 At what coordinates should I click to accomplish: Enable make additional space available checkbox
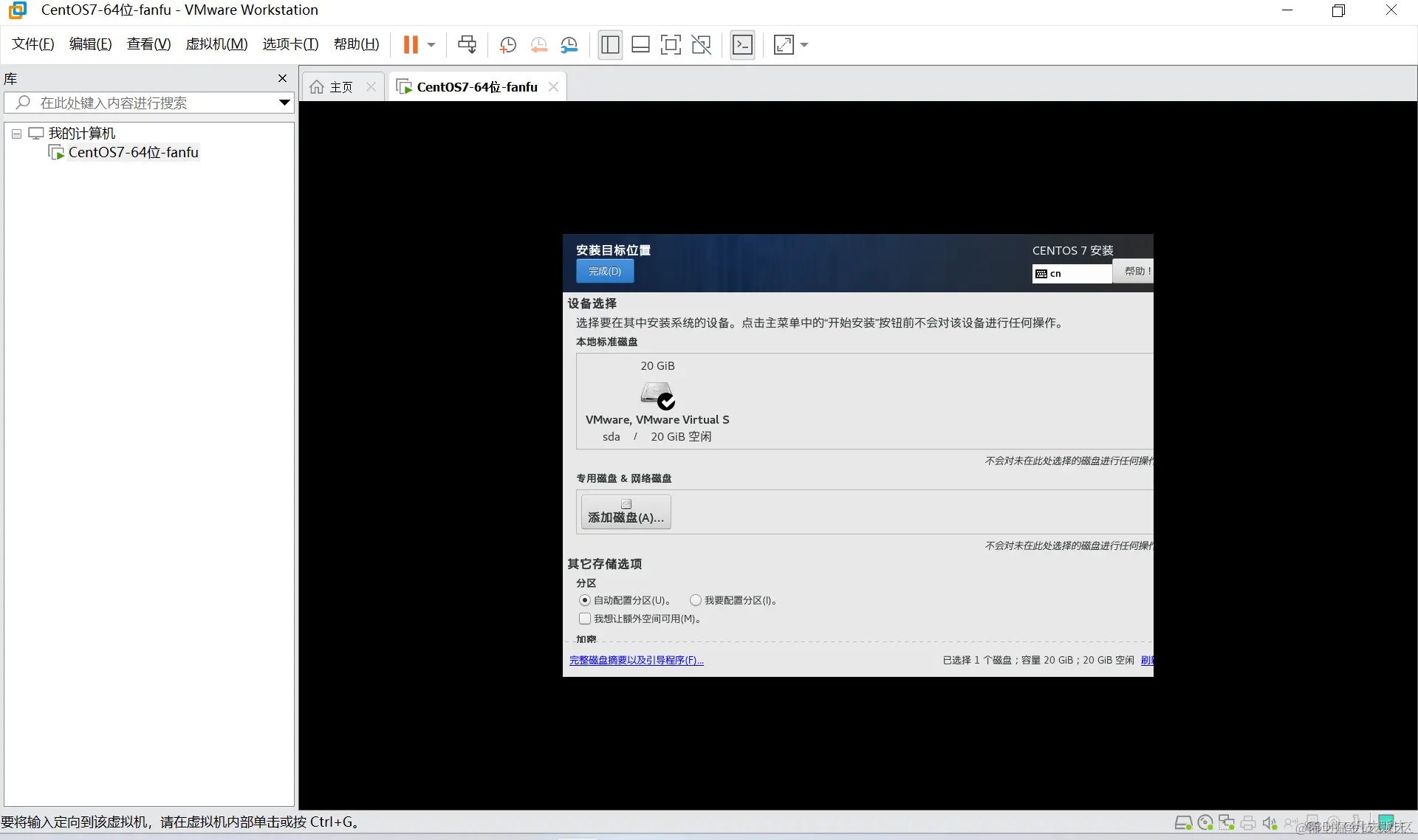(585, 619)
